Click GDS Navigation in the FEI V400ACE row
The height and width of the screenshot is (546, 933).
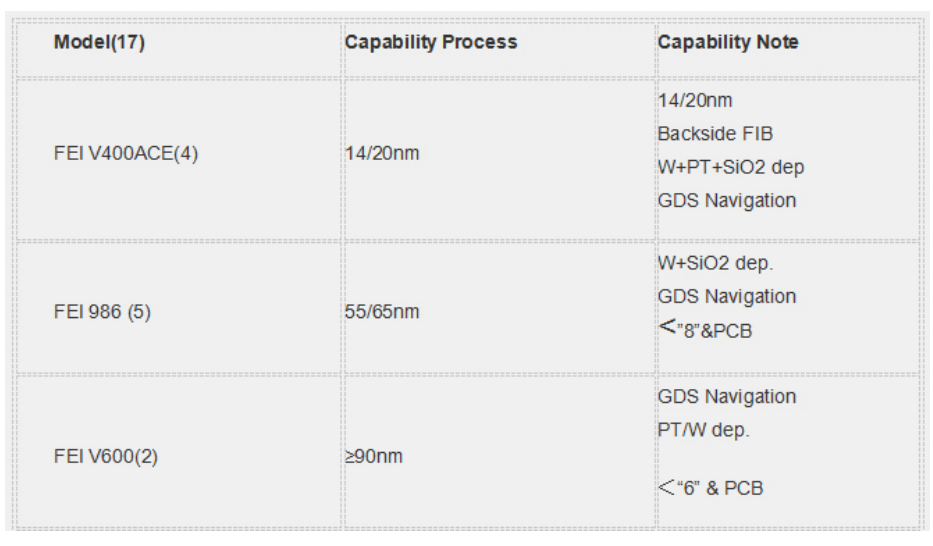[x=727, y=200]
